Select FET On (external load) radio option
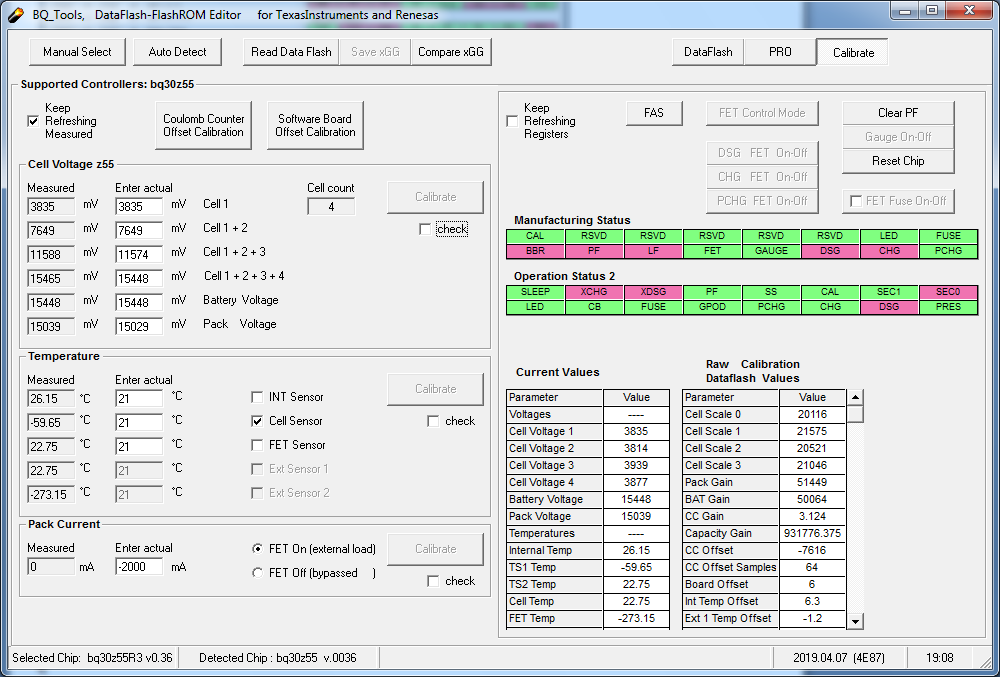Screen dimensions: 1000x677 [x=257, y=549]
